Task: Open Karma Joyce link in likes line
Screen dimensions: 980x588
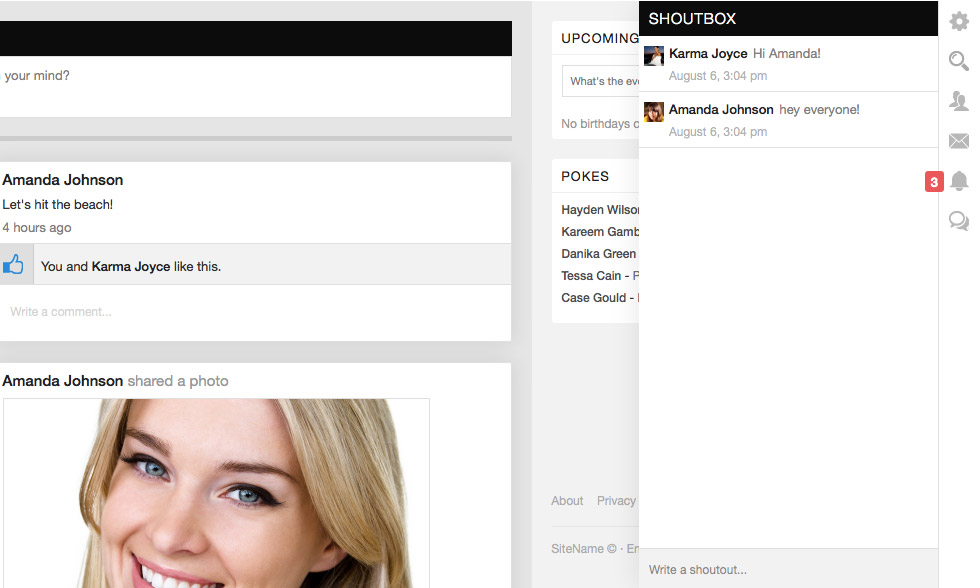Action: tap(130, 267)
